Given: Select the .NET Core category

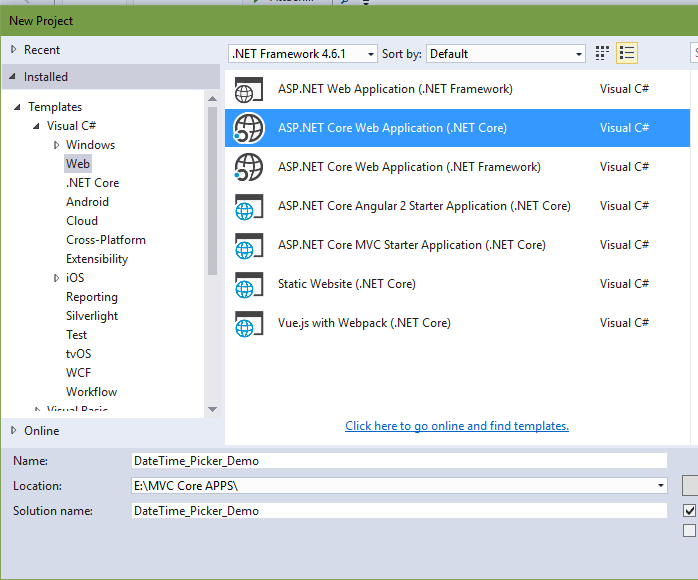Looking at the screenshot, I should pyautogui.click(x=93, y=183).
